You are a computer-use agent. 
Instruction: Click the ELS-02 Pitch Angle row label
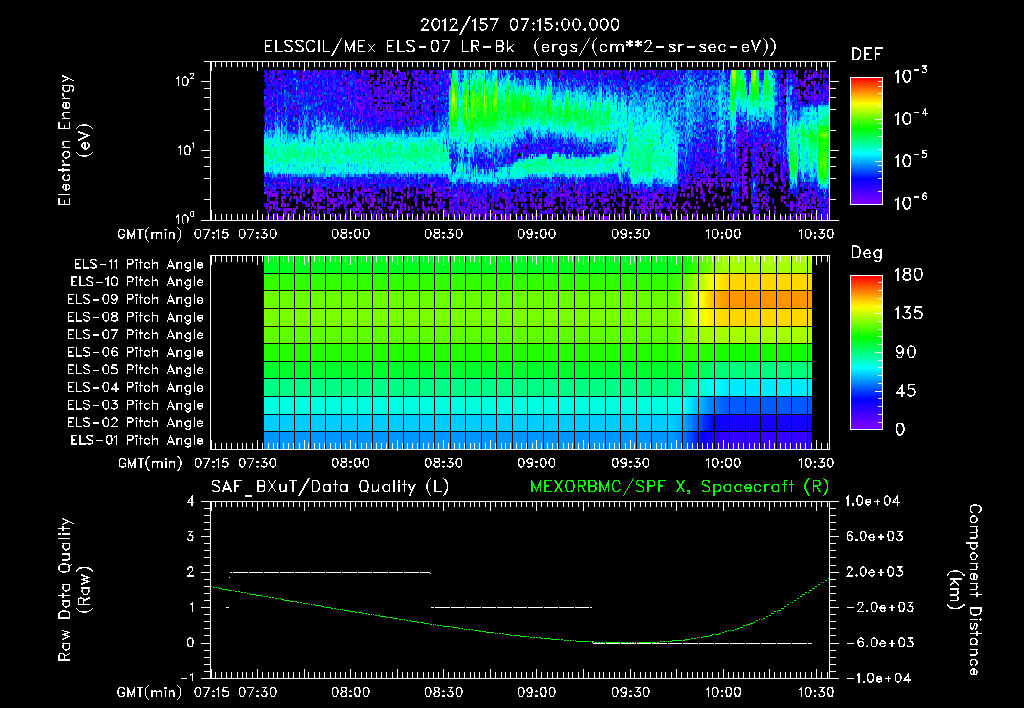coord(135,423)
